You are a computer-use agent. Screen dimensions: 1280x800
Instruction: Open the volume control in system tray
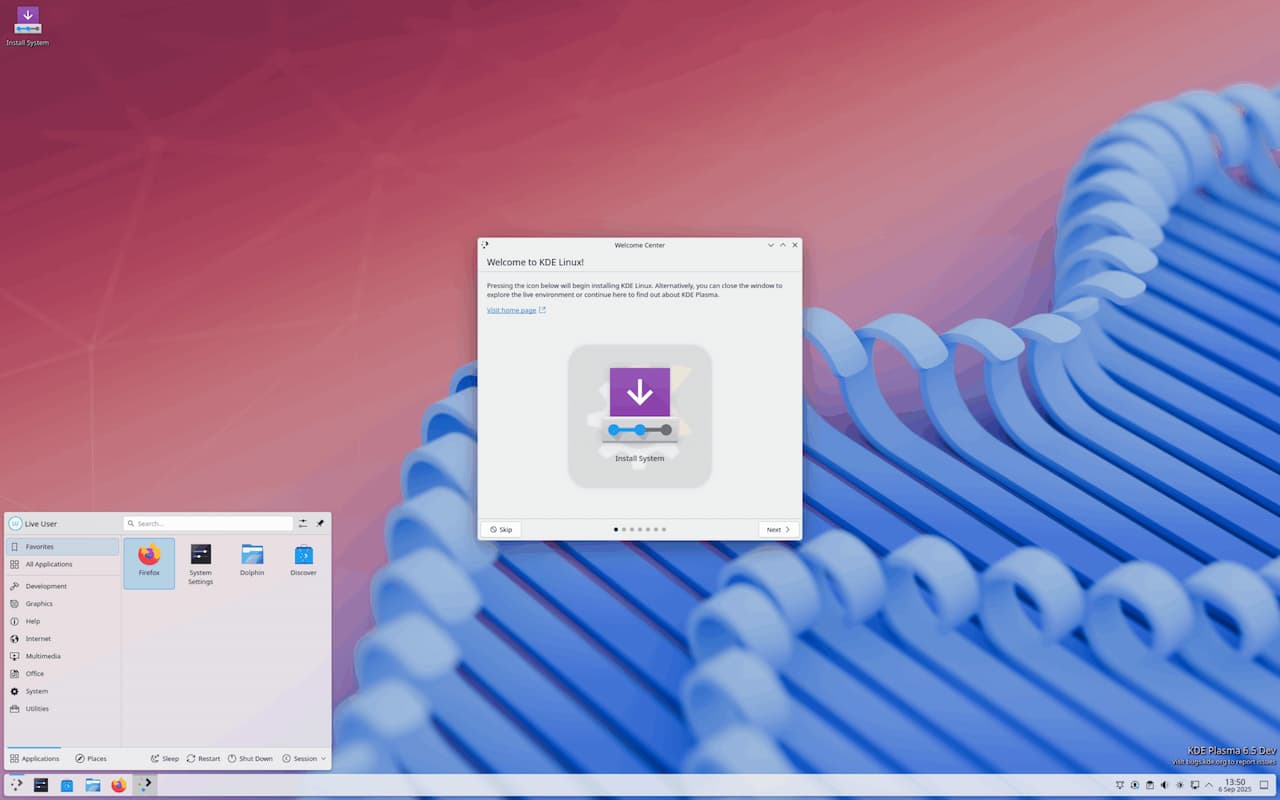(x=1164, y=785)
